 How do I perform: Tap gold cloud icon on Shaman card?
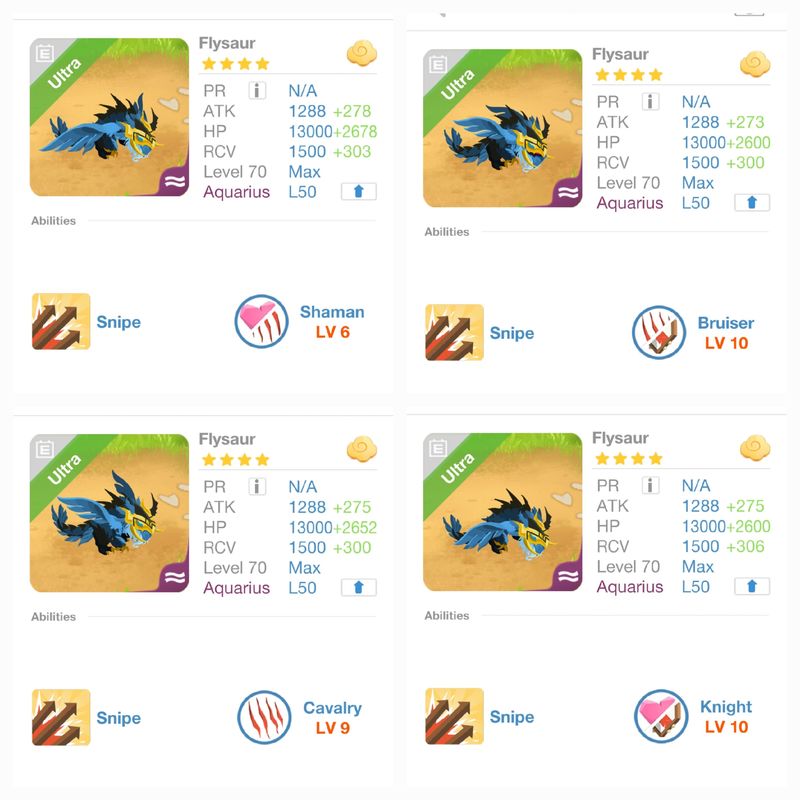pos(362,53)
